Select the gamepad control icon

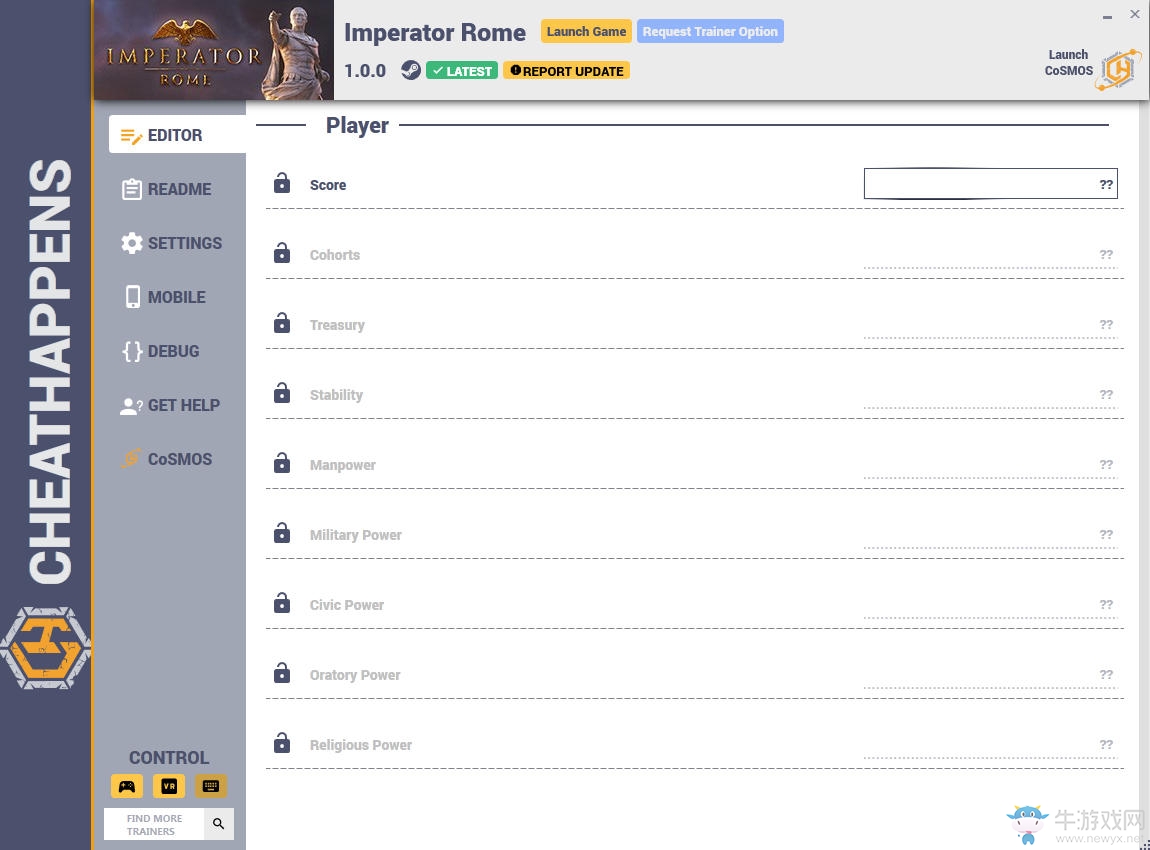tap(127, 786)
